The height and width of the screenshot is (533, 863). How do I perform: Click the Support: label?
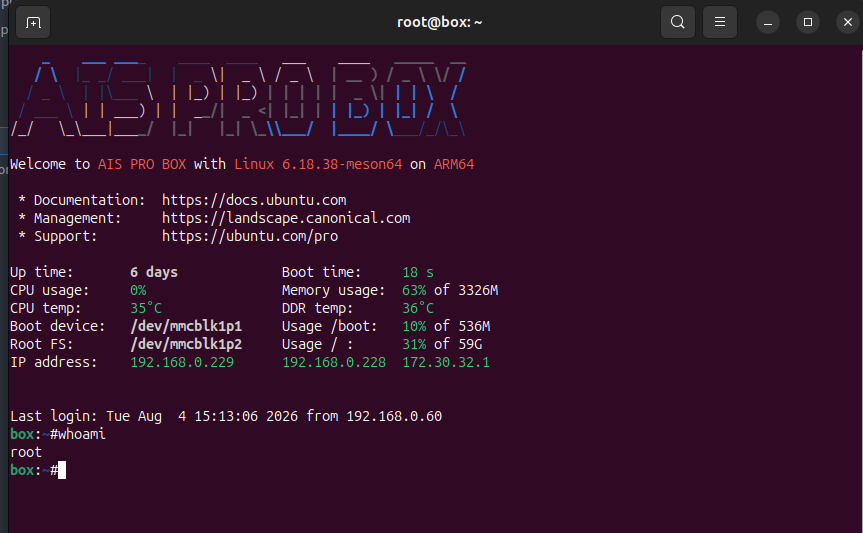point(65,236)
